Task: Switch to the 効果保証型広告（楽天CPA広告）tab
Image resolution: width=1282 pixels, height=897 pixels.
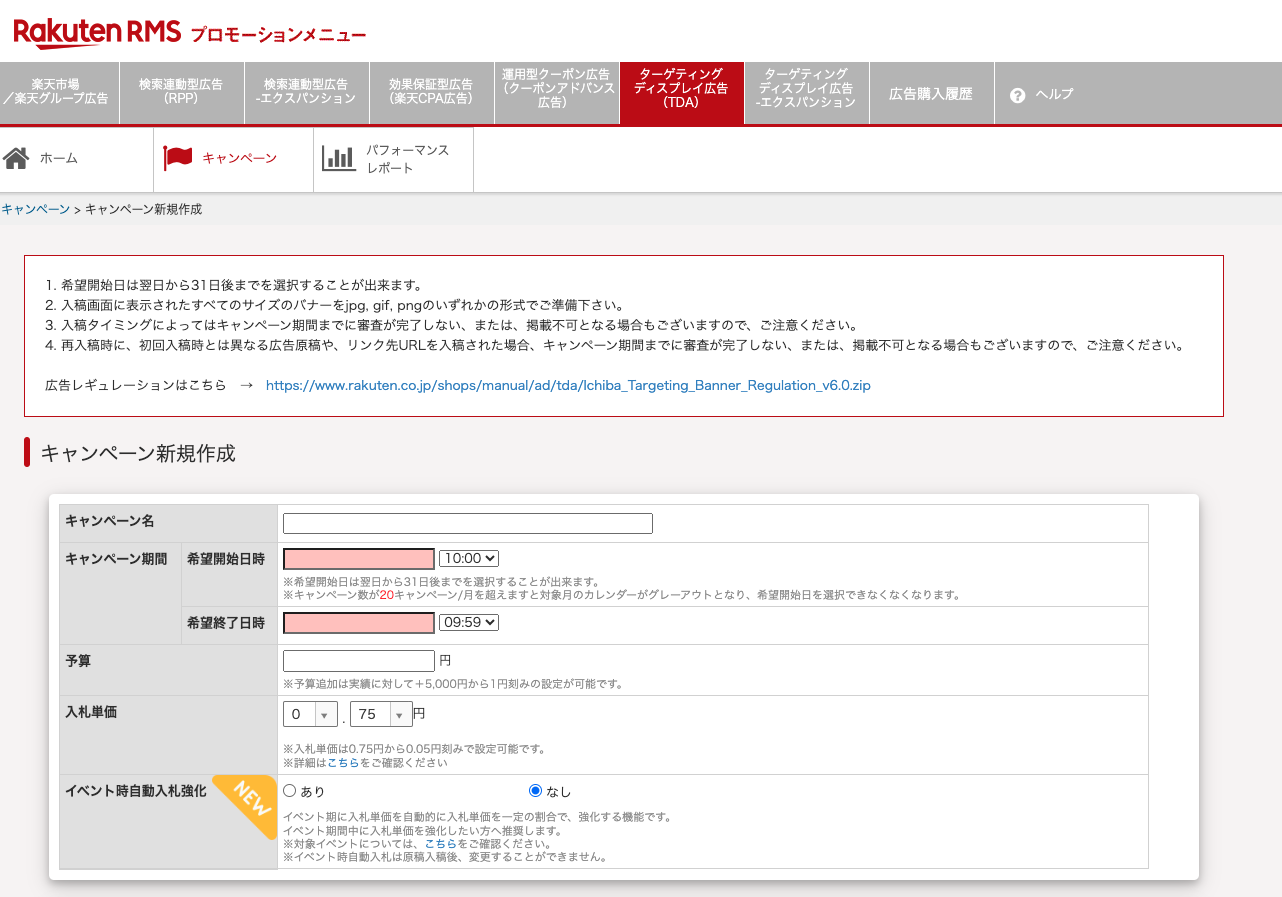Action: (x=431, y=92)
